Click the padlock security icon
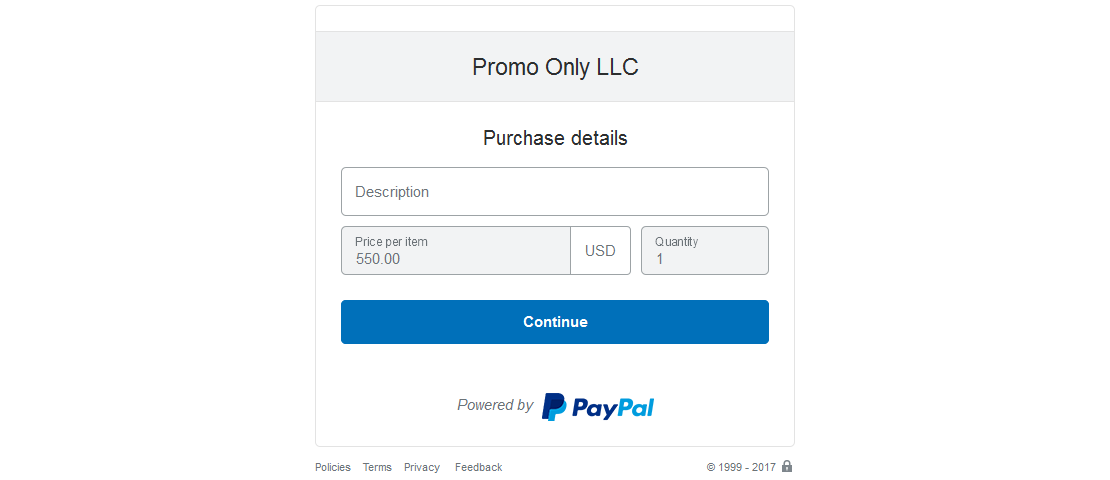1110x480 pixels. [786, 467]
